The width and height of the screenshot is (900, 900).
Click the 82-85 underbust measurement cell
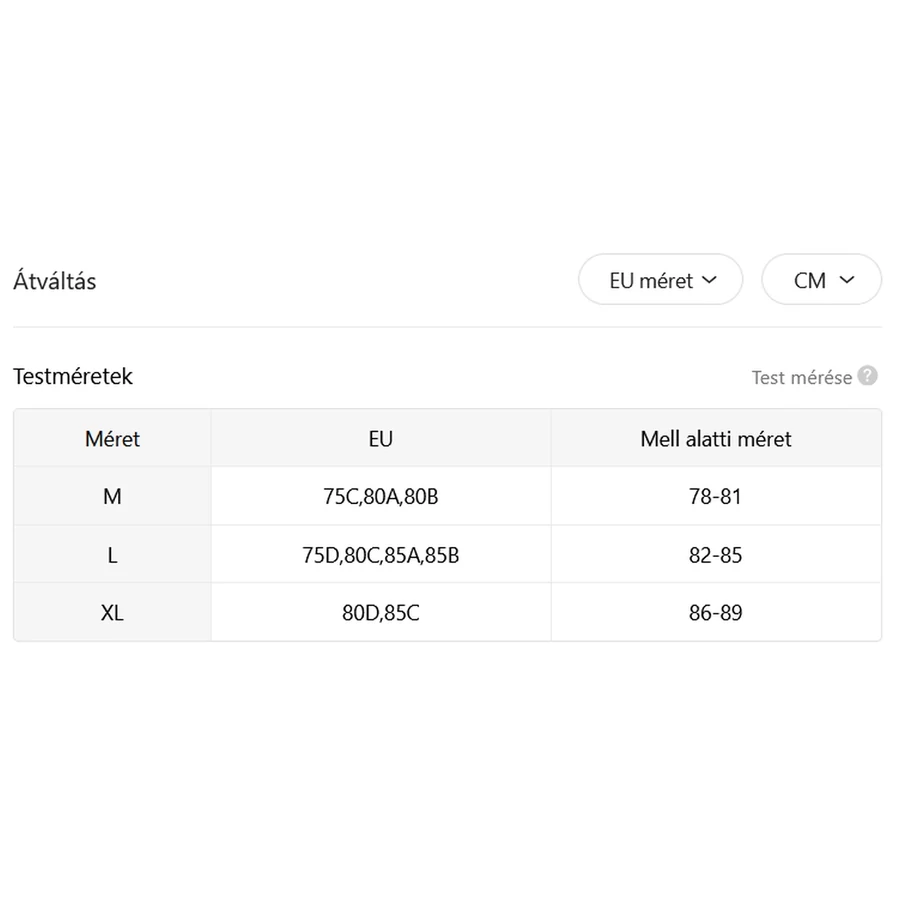point(716,555)
